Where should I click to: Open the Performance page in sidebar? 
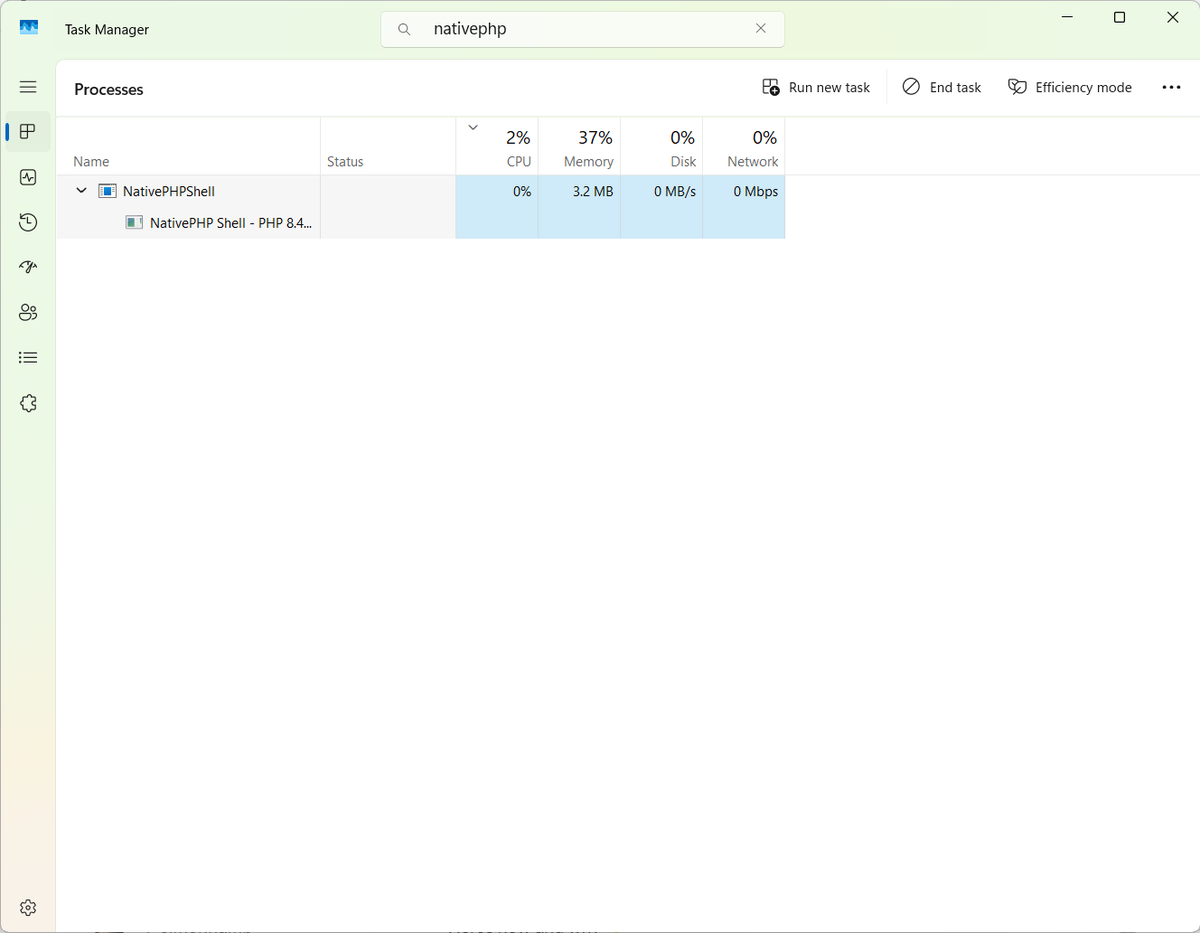(28, 177)
